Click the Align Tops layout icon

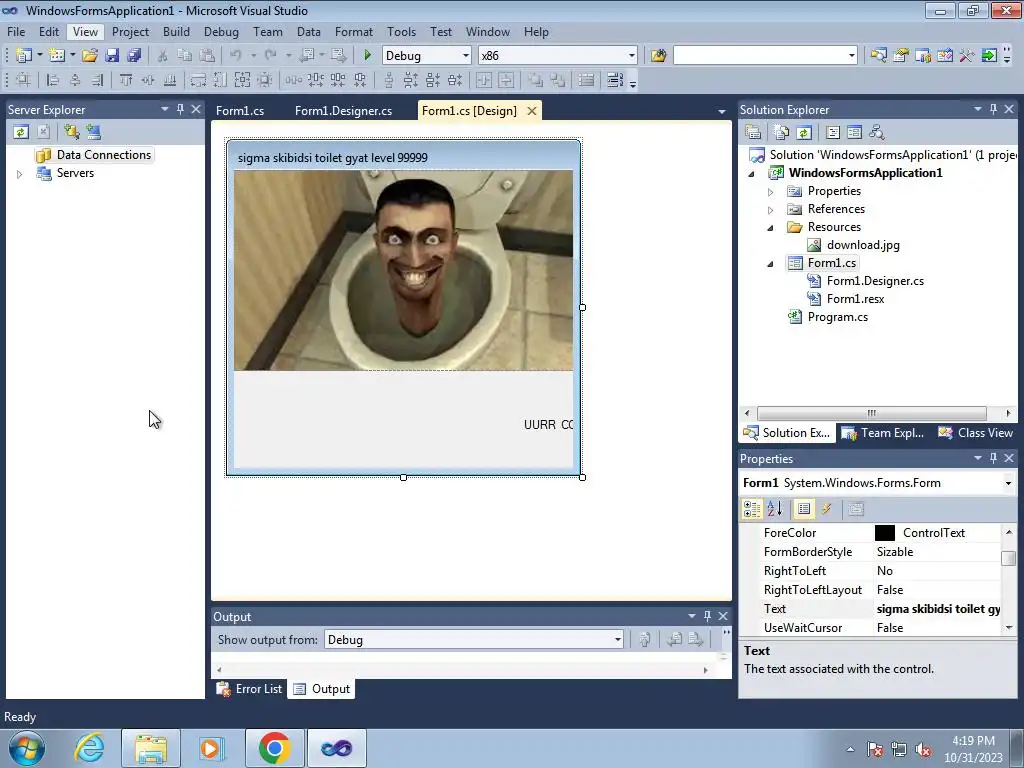coord(125,80)
